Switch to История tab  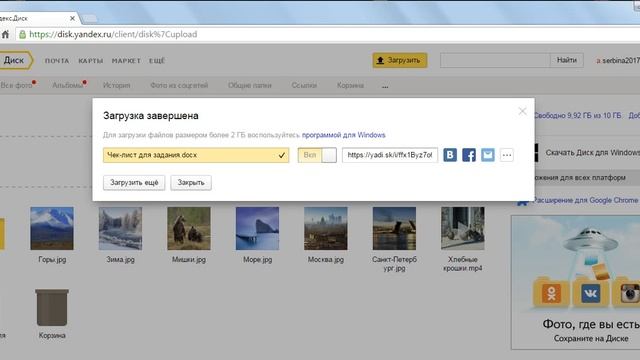point(116,85)
